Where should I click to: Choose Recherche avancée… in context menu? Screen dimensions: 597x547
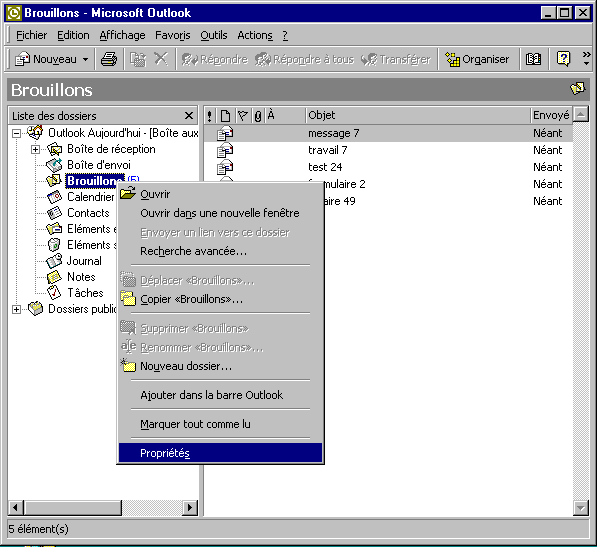(x=220, y=251)
